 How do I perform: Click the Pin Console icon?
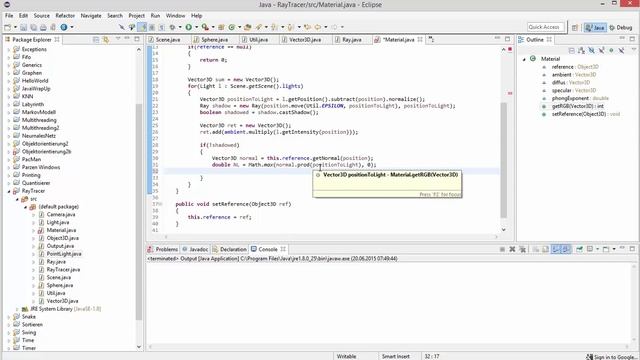coord(579,249)
